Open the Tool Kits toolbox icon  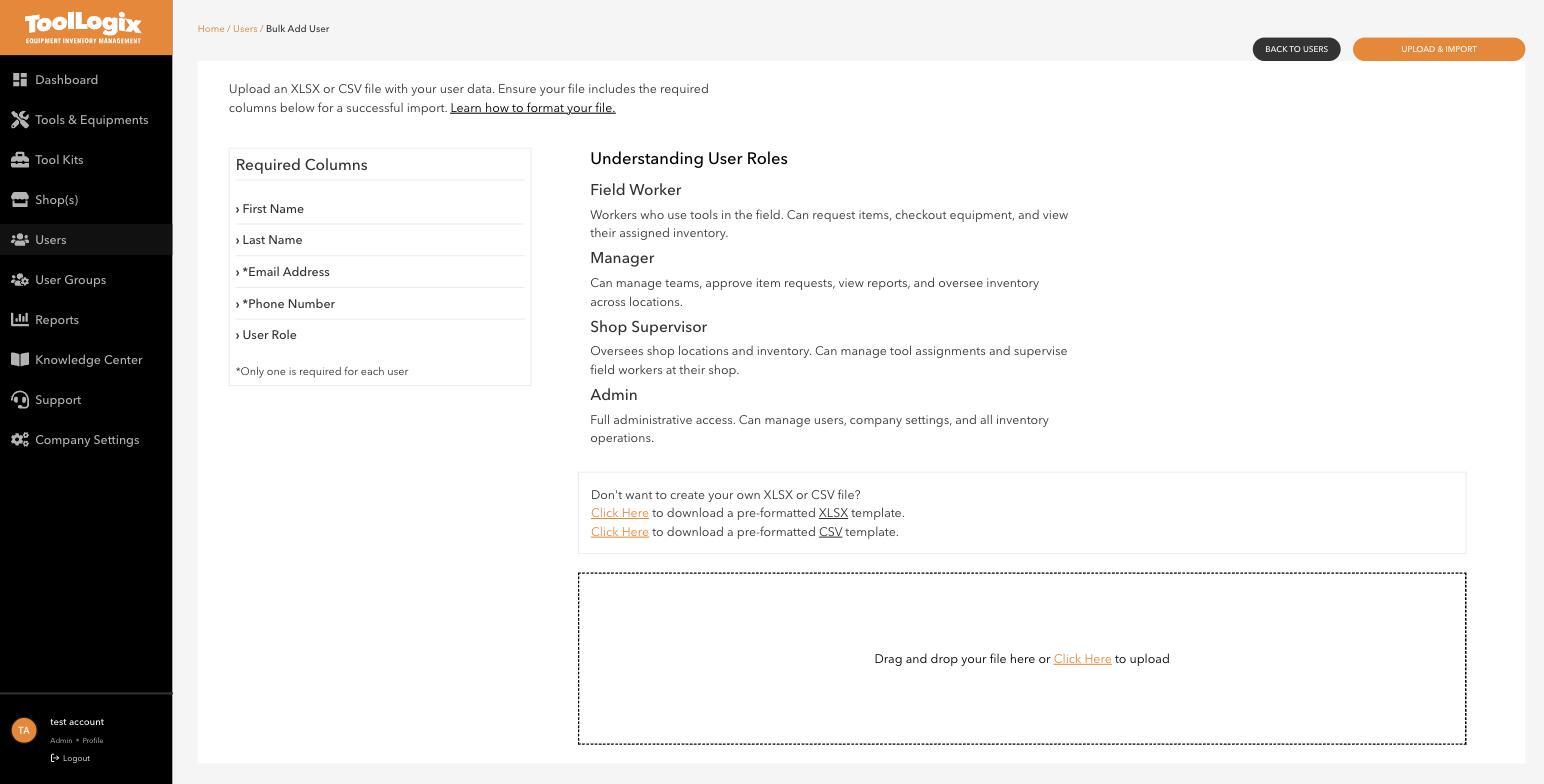point(20,160)
